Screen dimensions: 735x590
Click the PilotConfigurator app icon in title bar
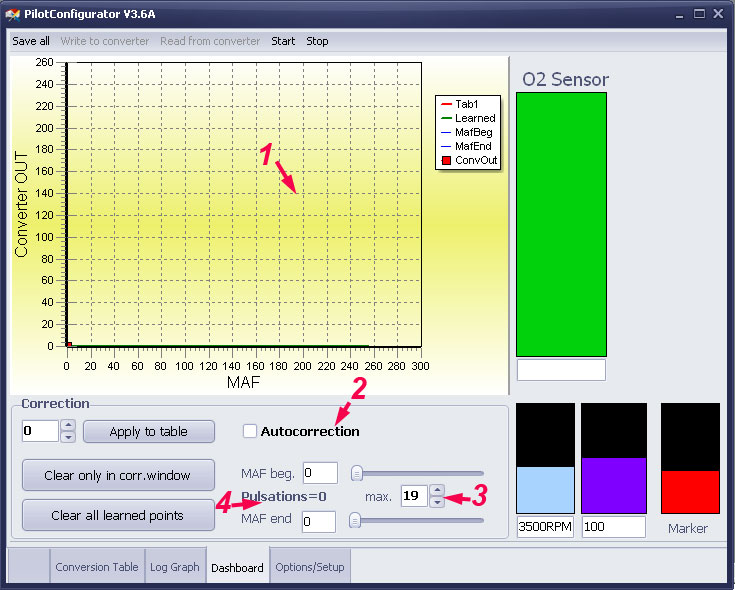click(13, 14)
